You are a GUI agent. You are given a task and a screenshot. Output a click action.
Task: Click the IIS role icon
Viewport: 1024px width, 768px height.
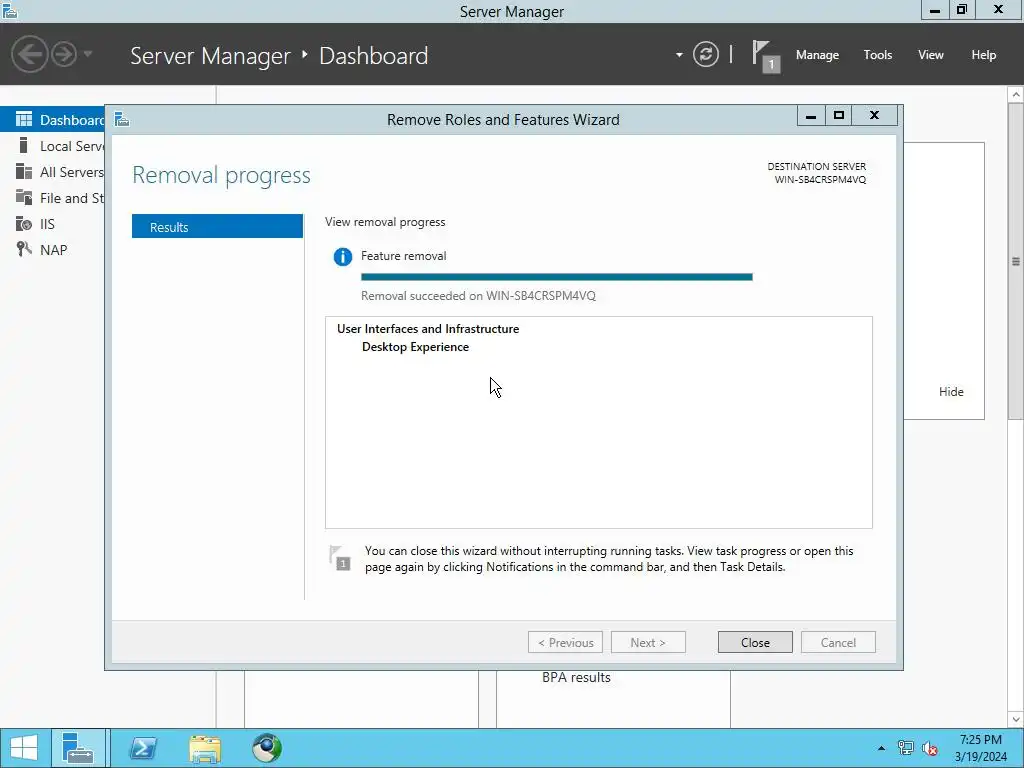(x=24, y=223)
